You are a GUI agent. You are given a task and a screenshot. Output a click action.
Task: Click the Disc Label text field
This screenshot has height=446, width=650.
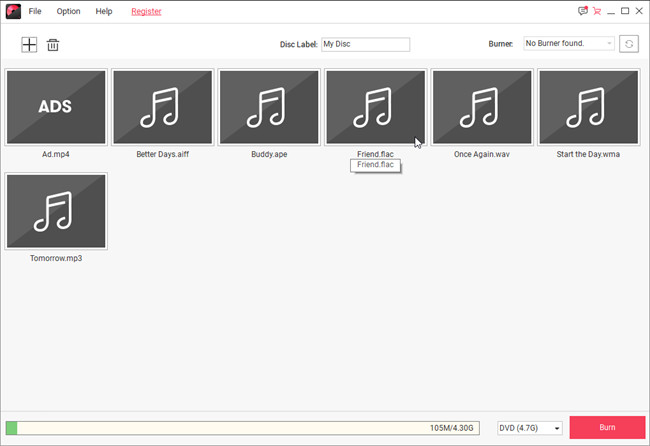click(365, 44)
